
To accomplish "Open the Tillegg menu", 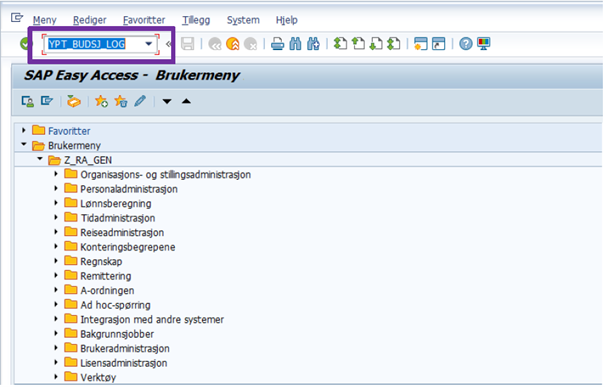I will coord(196,20).
